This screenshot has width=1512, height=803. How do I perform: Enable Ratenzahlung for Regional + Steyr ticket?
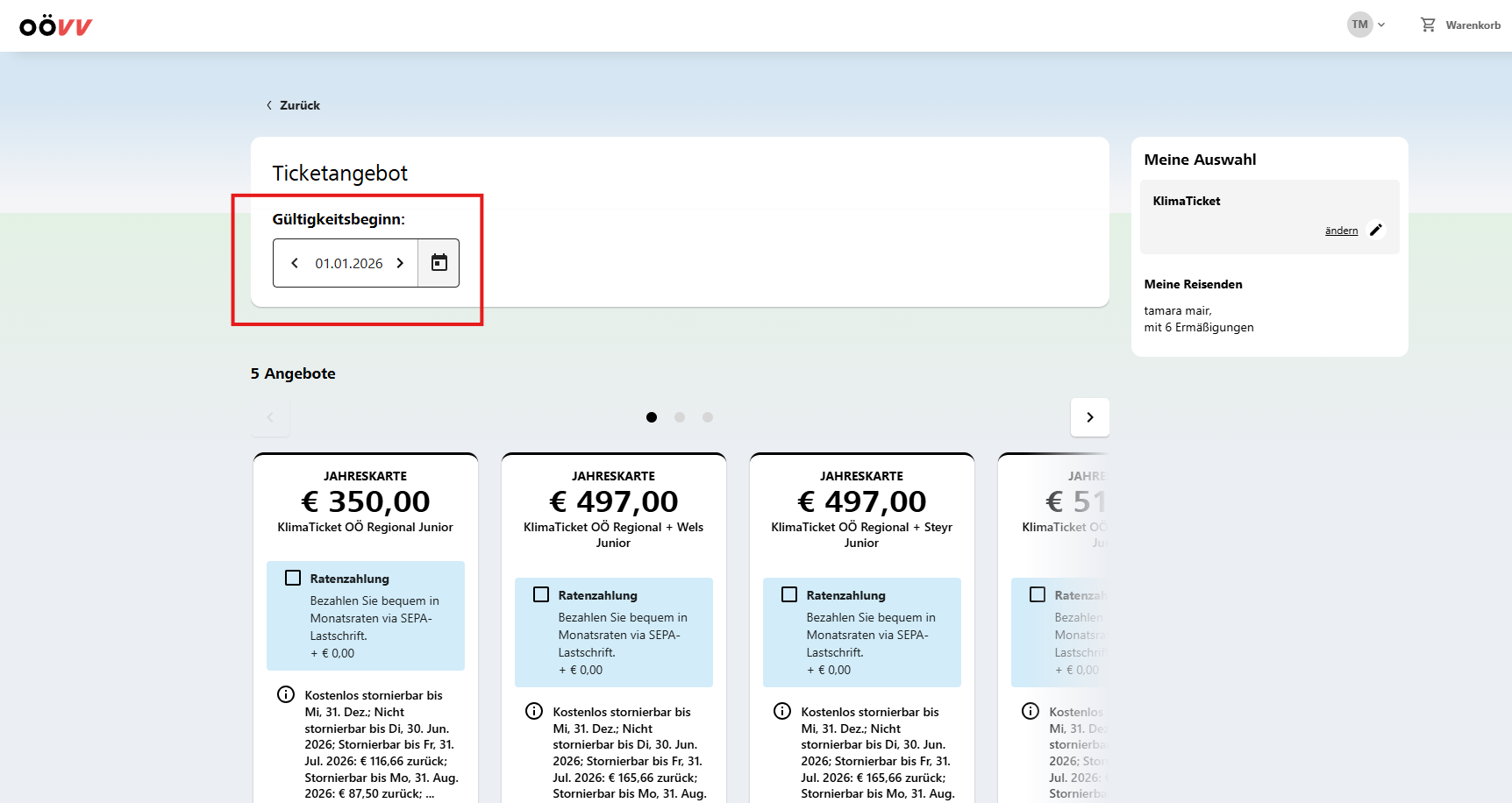click(789, 595)
